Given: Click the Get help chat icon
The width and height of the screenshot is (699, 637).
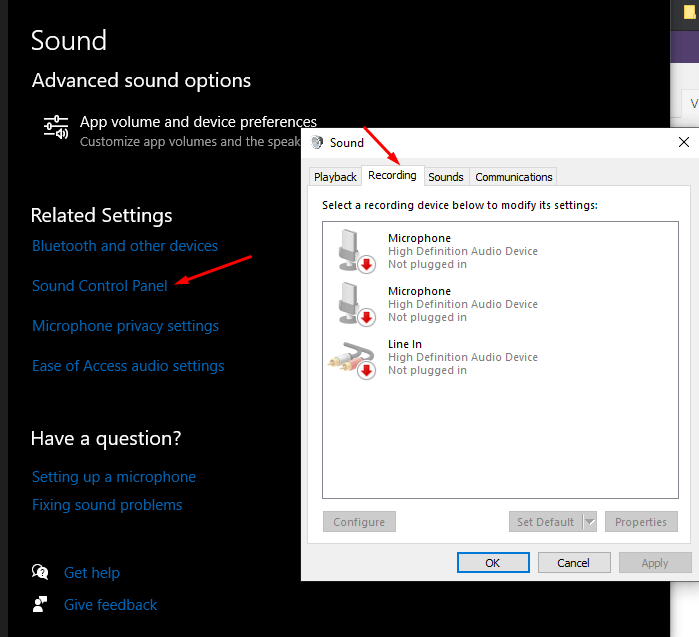Looking at the screenshot, I should point(40,572).
